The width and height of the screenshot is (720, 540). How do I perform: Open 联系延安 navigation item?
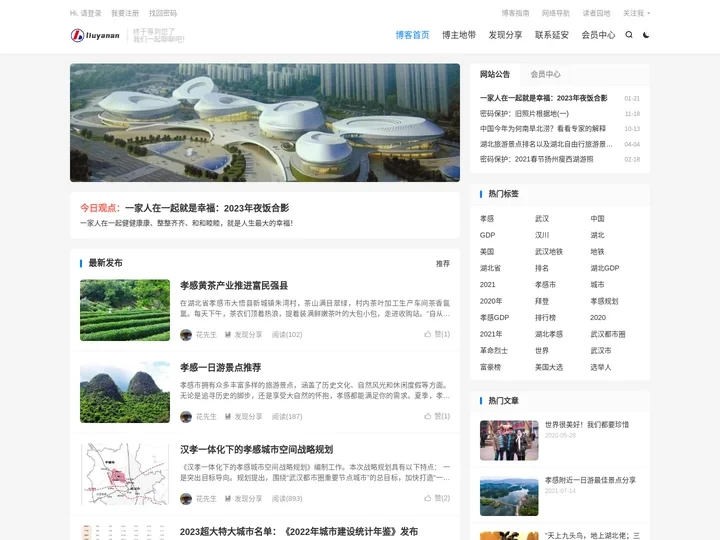click(551, 35)
